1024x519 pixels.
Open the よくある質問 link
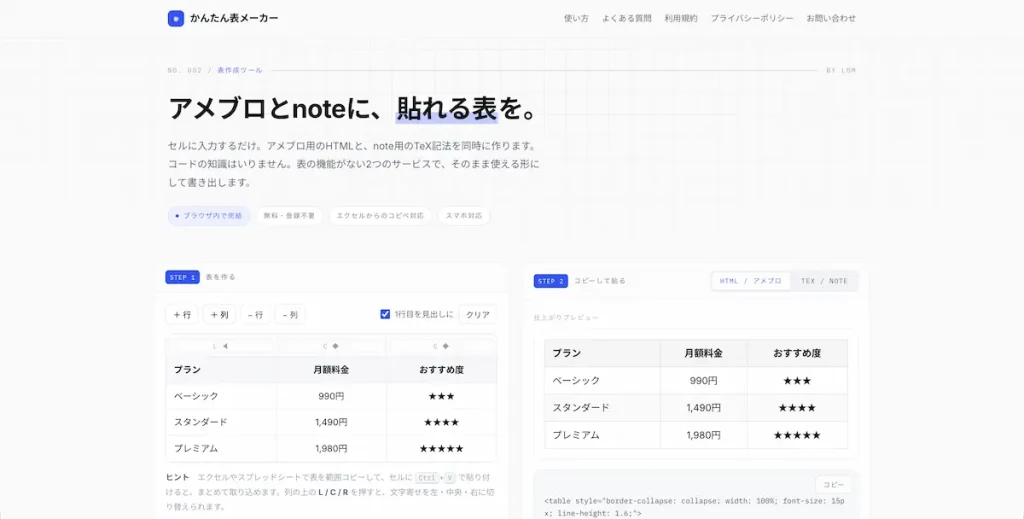tap(626, 18)
